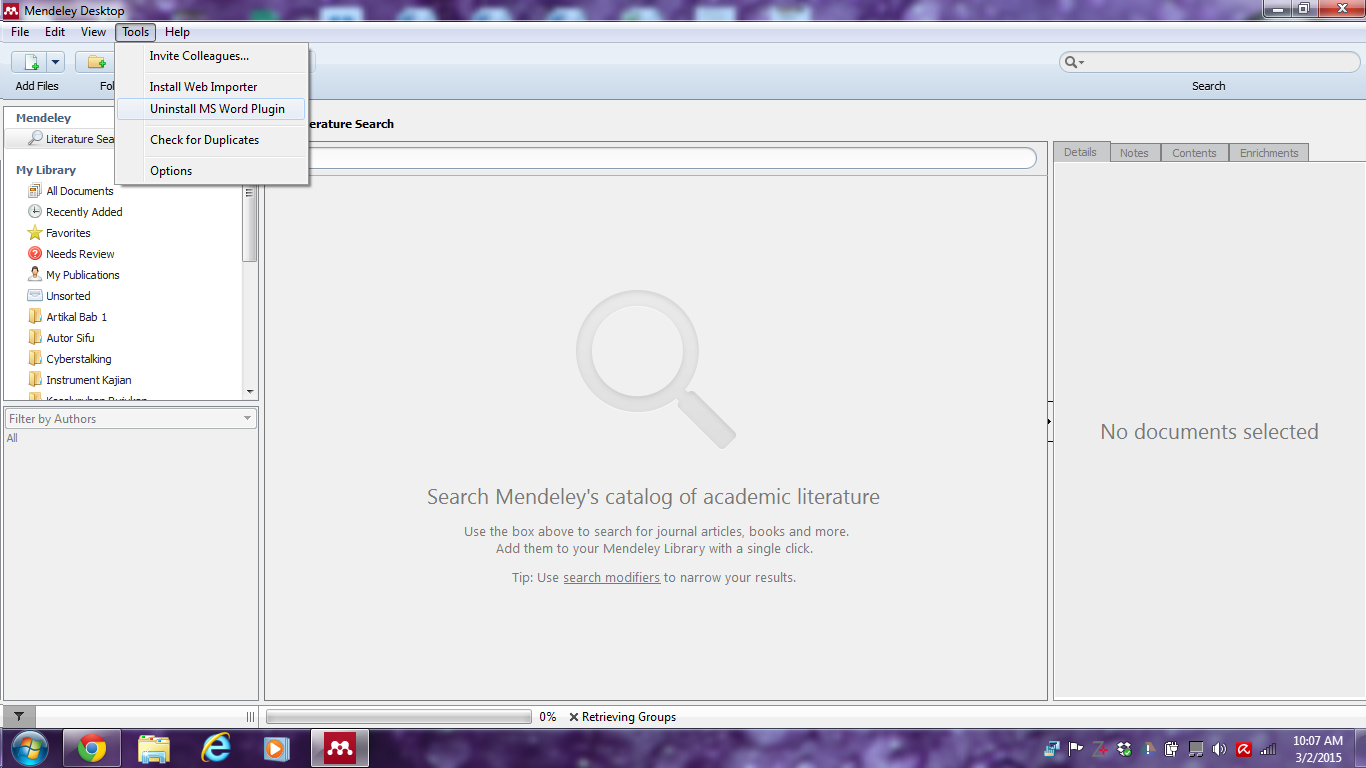Click the volume speaker tray icon
This screenshot has width=1366, height=768.
tap(1219, 749)
